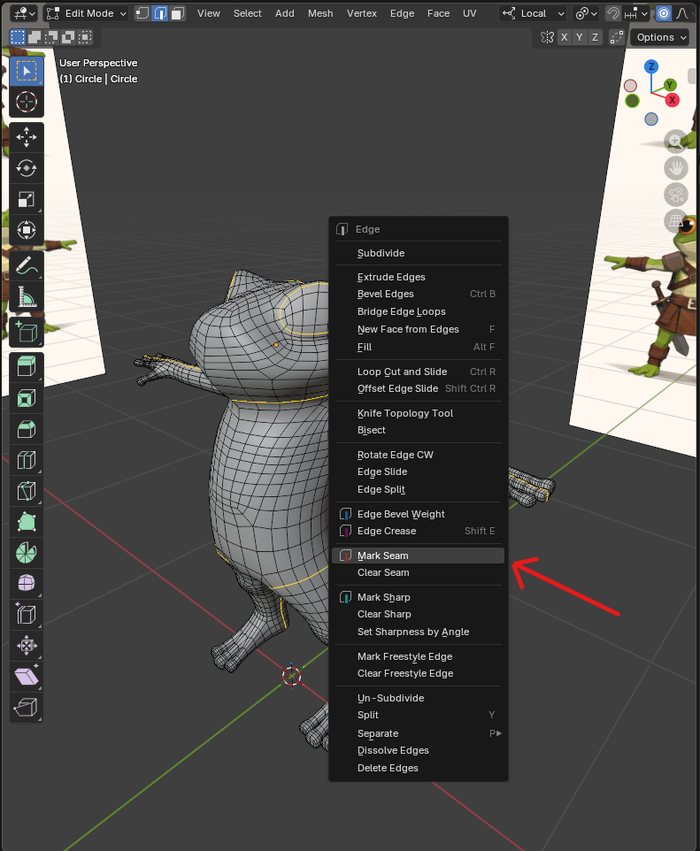Expand the Local transform orientation dropdown
Image resolution: width=700 pixels, height=851 pixels.
coord(533,13)
